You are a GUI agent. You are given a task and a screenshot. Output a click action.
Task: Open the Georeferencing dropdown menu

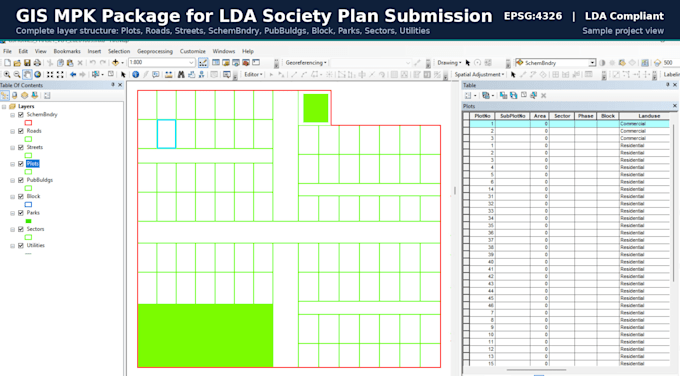(306, 63)
